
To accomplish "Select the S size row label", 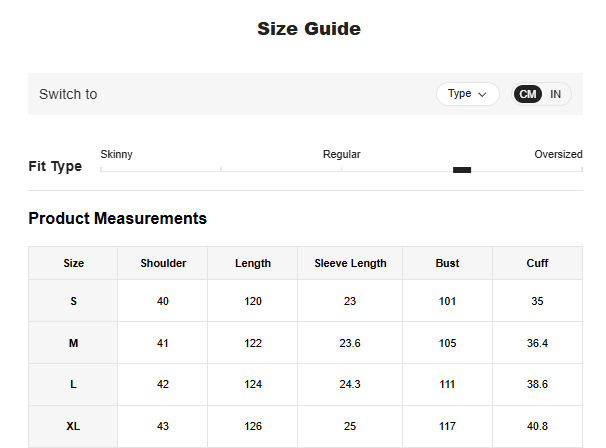I will click(73, 301).
